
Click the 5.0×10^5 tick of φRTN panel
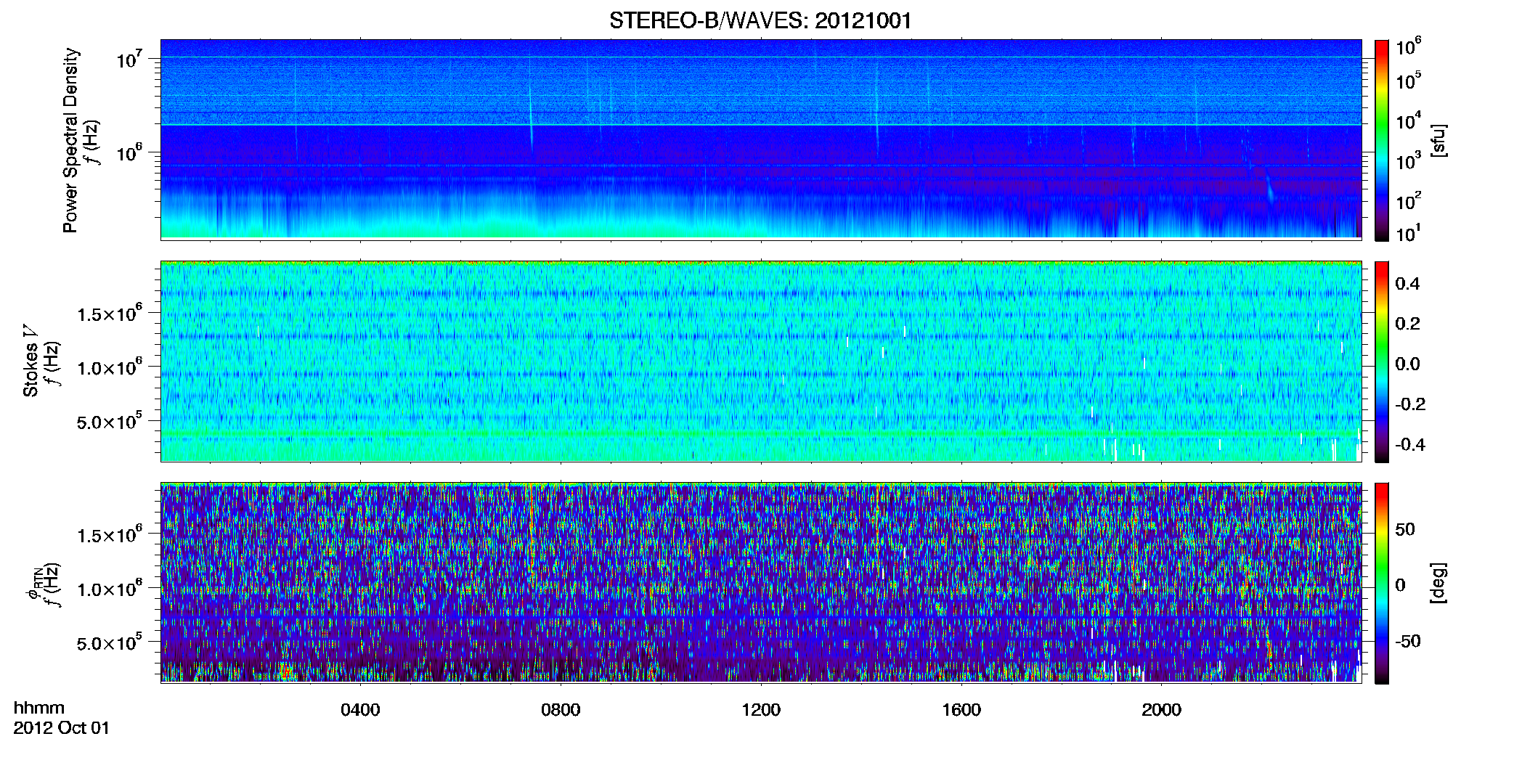click(x=110, y=642)
